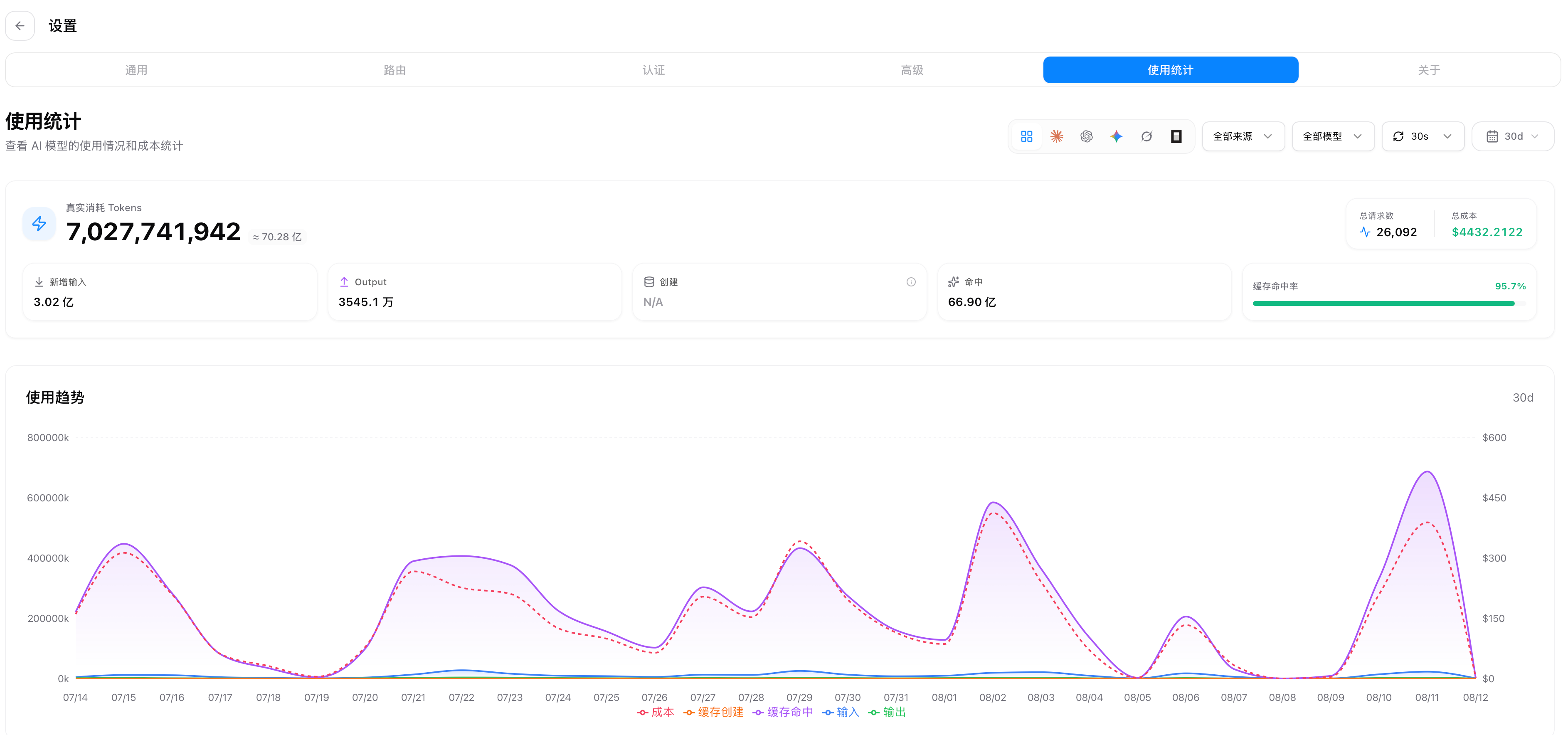Viewport: 1568px width, 735px height.
Task: Switch to the 路由 tab
Action: pyautogui.click(x=394, y=70)
